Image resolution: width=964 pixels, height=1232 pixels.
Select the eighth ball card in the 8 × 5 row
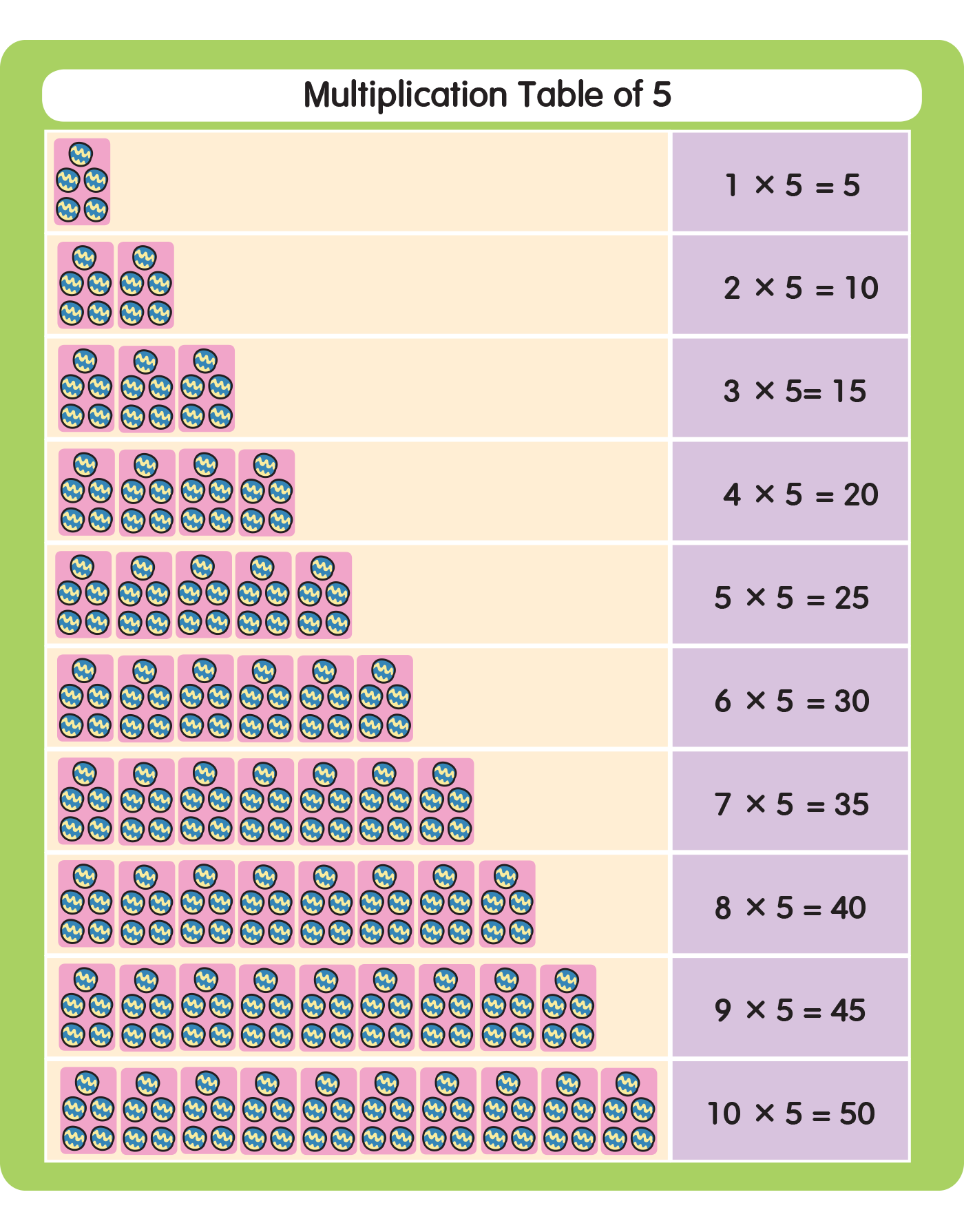(x=507, y=904)
